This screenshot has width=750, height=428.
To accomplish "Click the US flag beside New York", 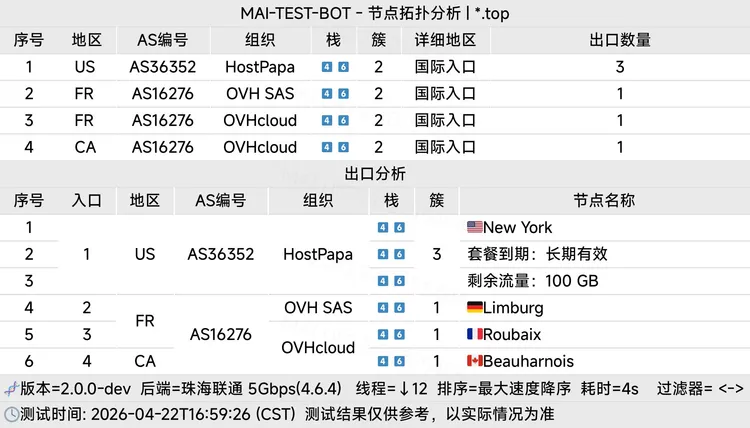I will pyautogui.click(x=474, y=228).
